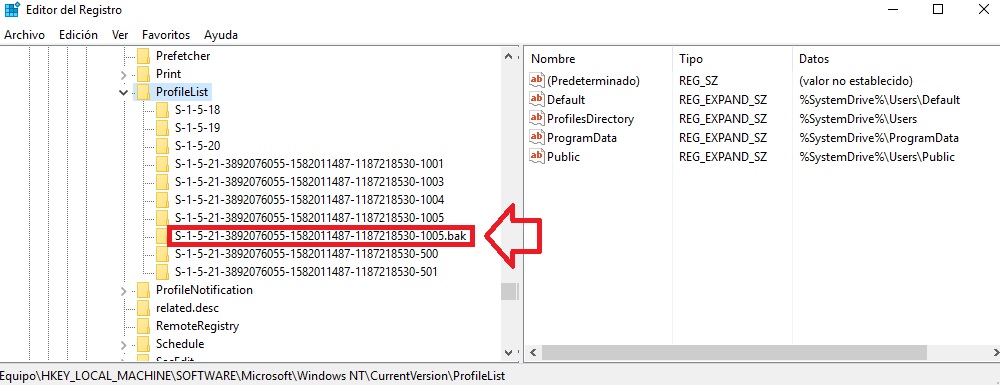1000x385 pixels.
Task: Click folder icon of key ending -1001
Action: tap(162, 164)
